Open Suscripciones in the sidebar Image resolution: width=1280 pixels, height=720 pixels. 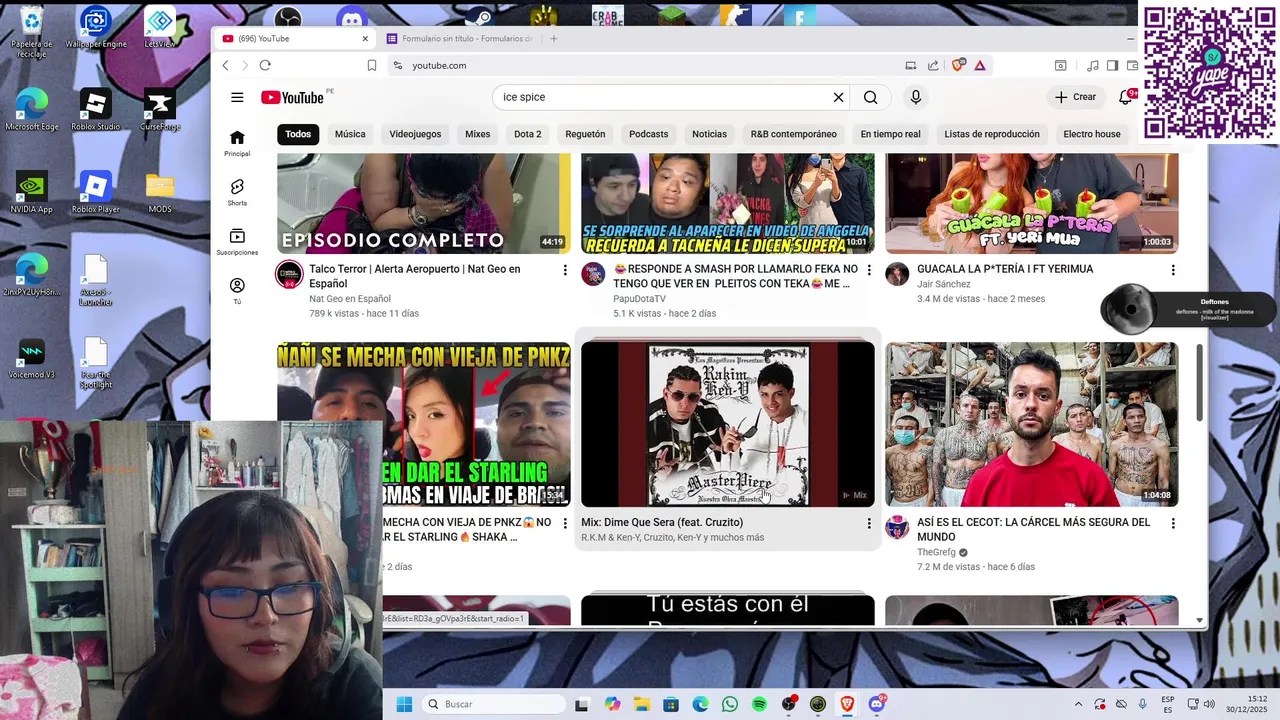237,241
